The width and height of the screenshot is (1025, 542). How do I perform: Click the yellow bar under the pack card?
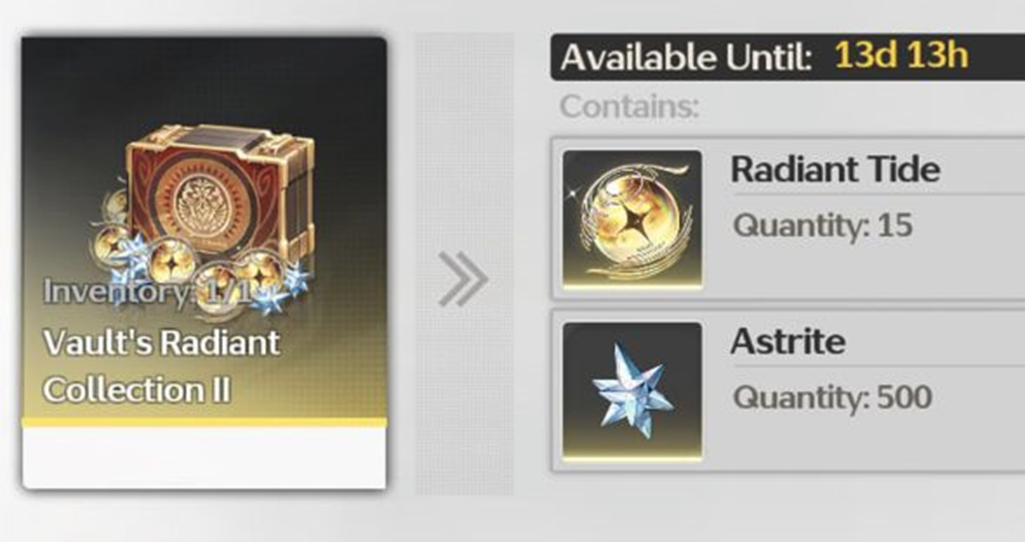coord(204,422)
